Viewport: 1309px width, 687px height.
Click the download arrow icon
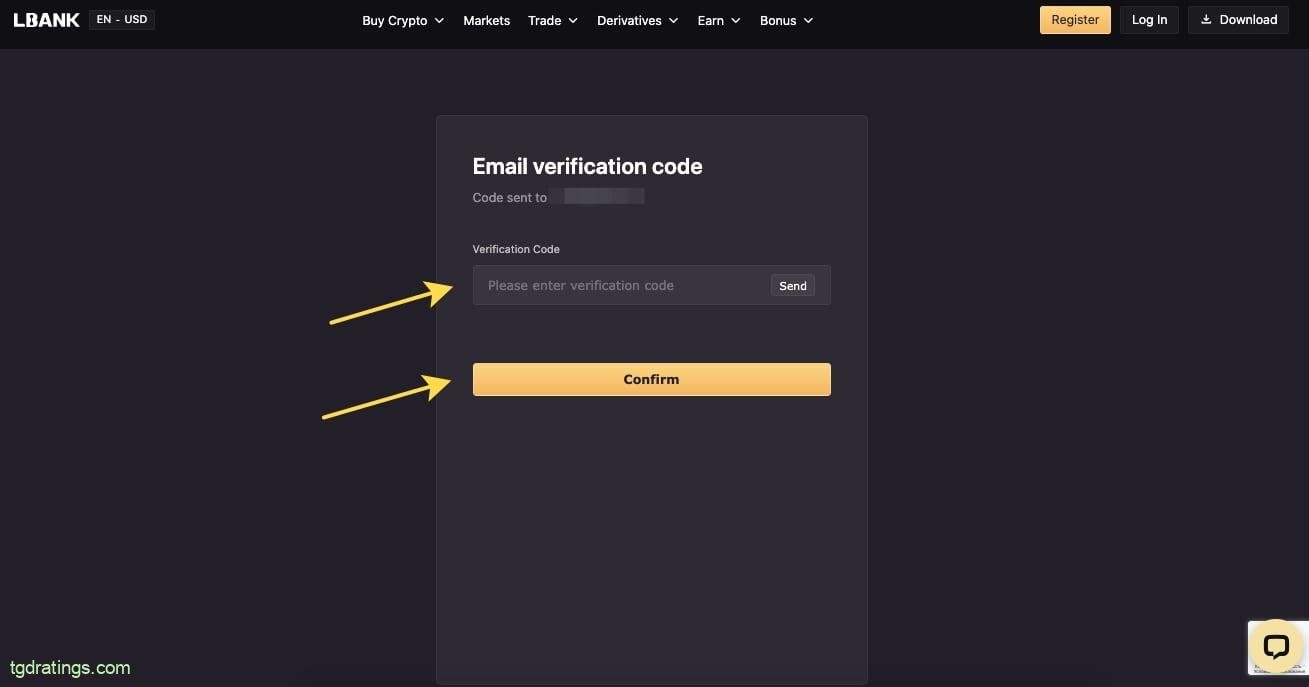[1206, 20]
